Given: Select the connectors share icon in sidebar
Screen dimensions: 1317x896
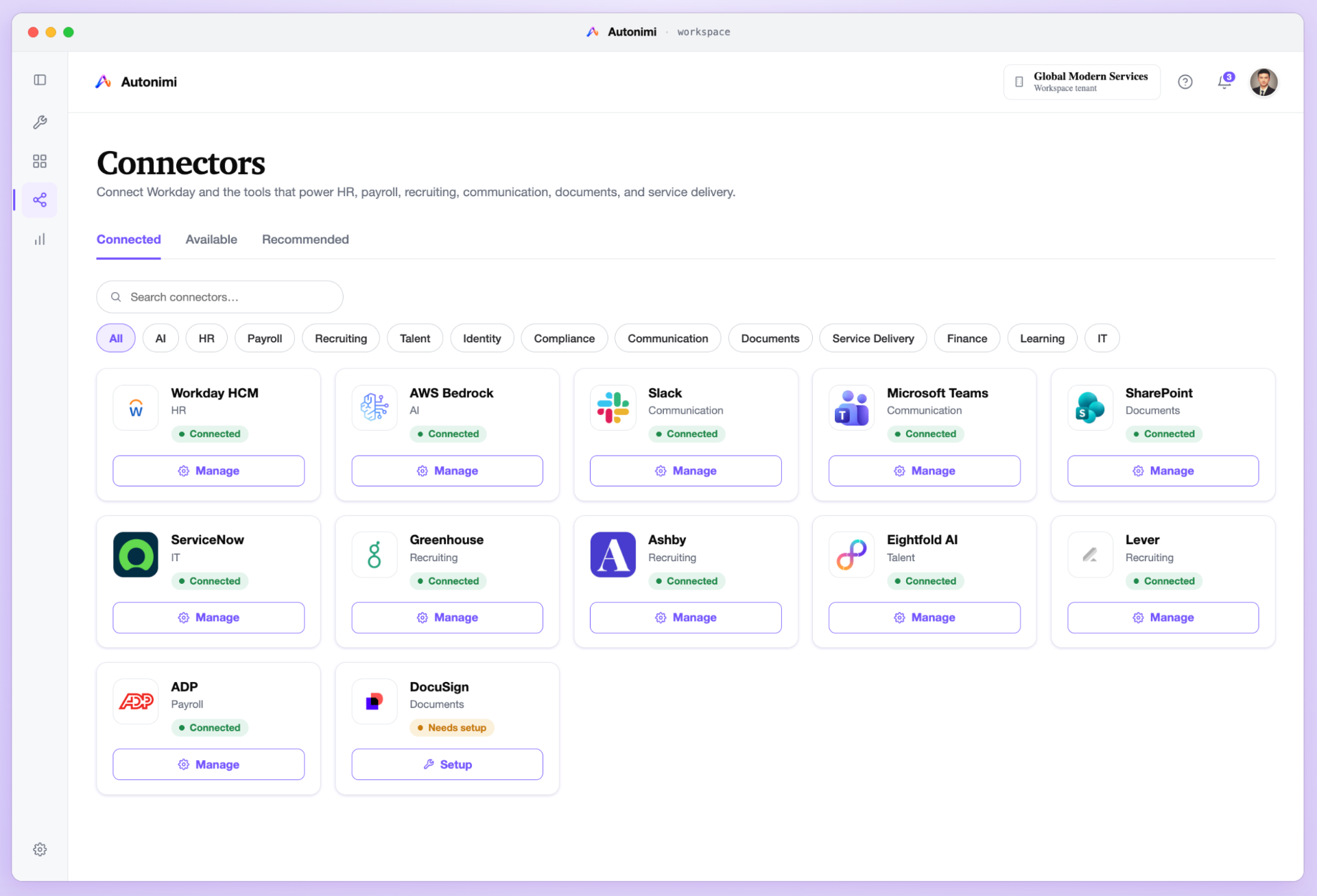Looking at the screenshot, I should pos(40,200).
